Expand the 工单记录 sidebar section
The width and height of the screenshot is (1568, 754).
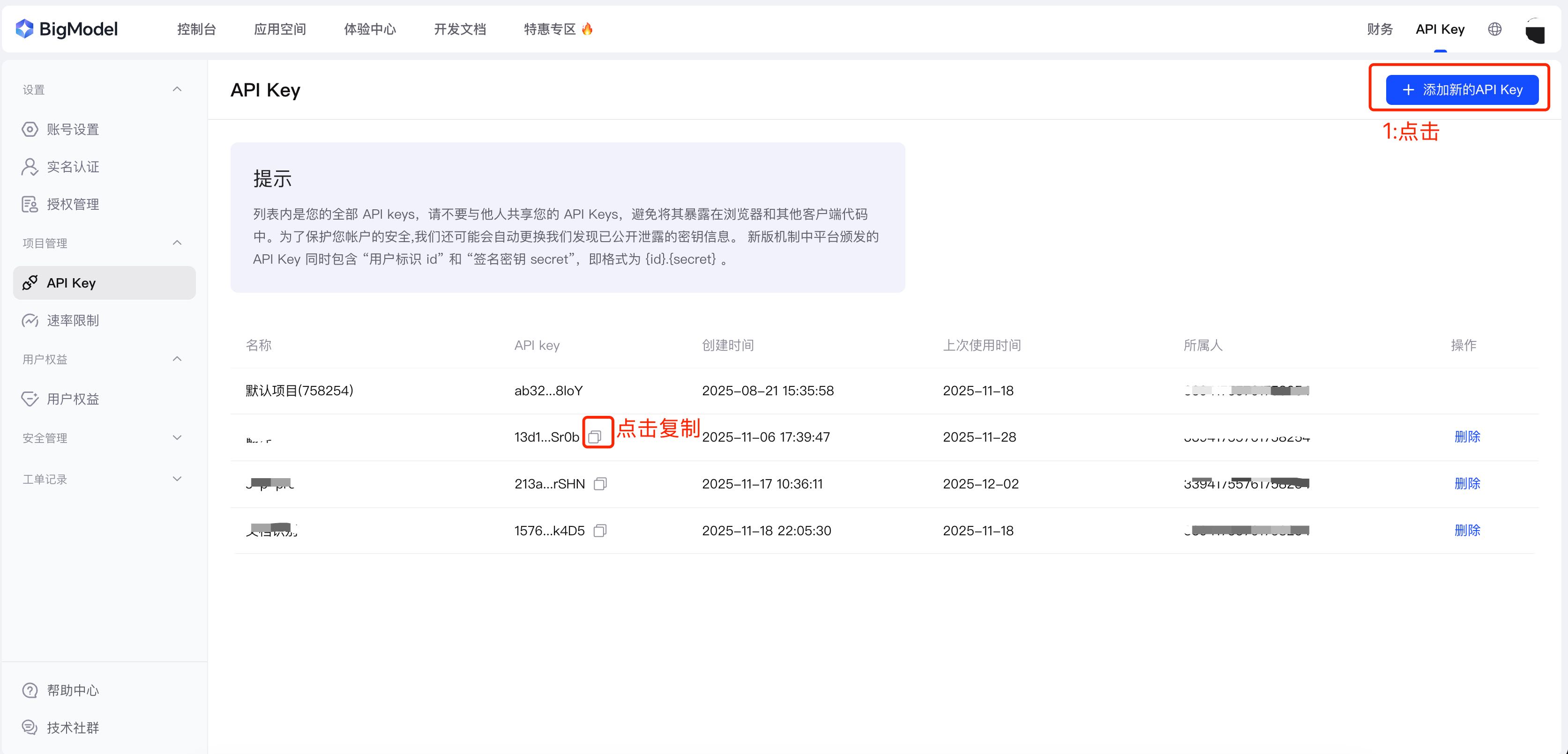coord(177,479)
